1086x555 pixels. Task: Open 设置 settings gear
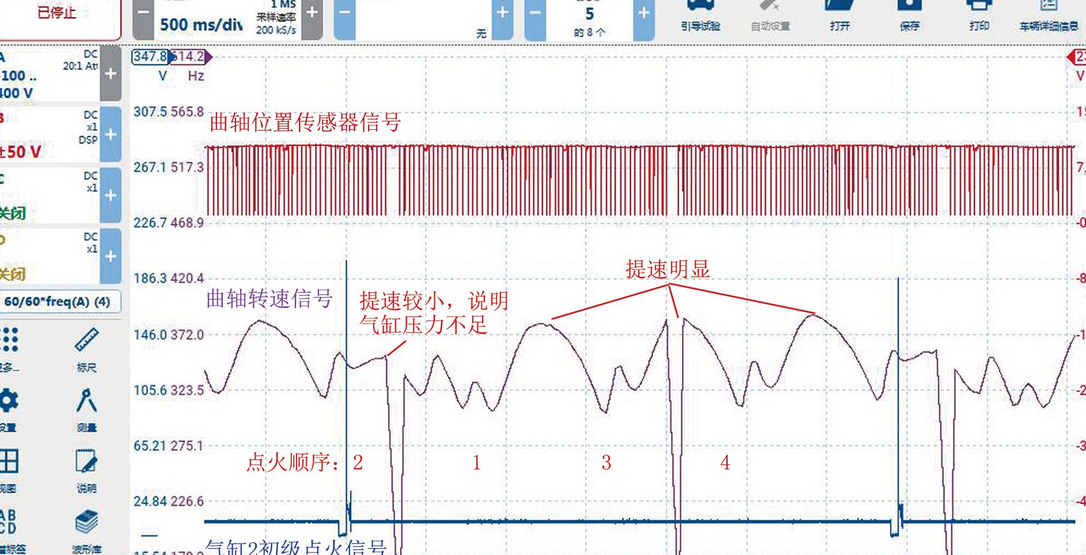[8, 409]
